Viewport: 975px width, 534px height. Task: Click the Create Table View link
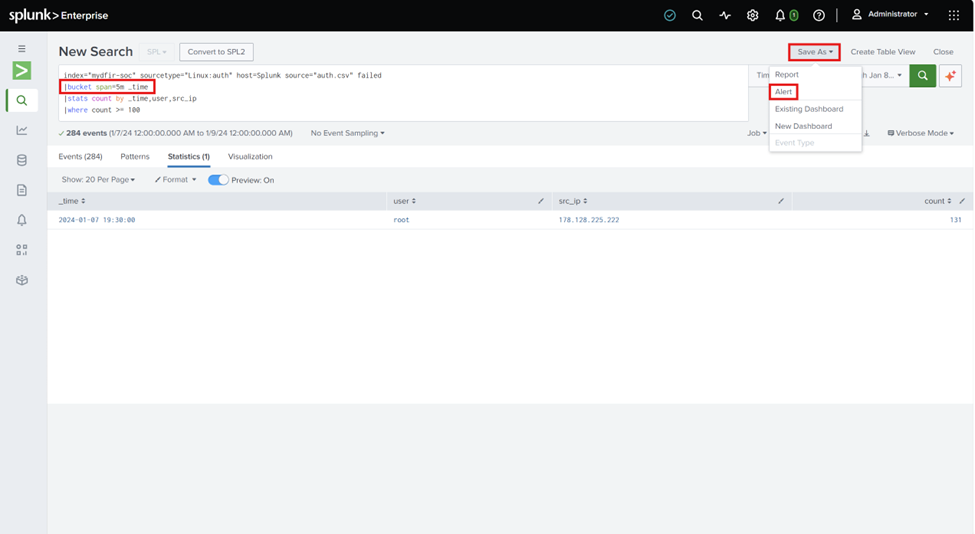[x=883, y=52]
